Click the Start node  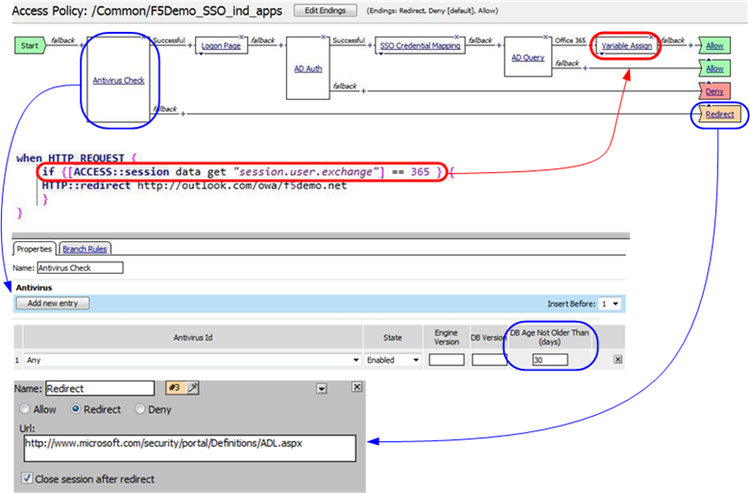coord(30,45)
